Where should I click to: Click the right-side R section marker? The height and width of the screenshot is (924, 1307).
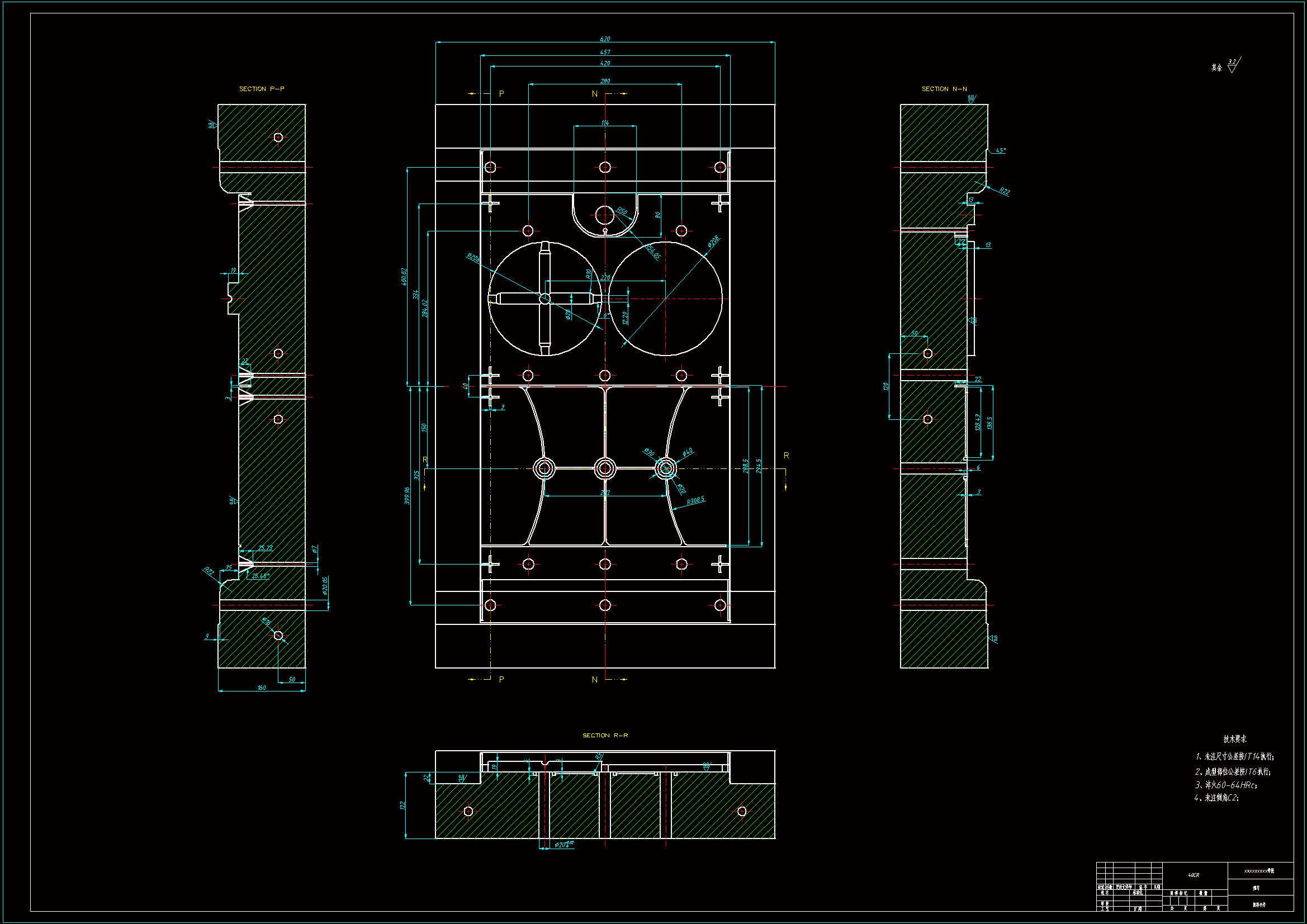click(786, 456)
